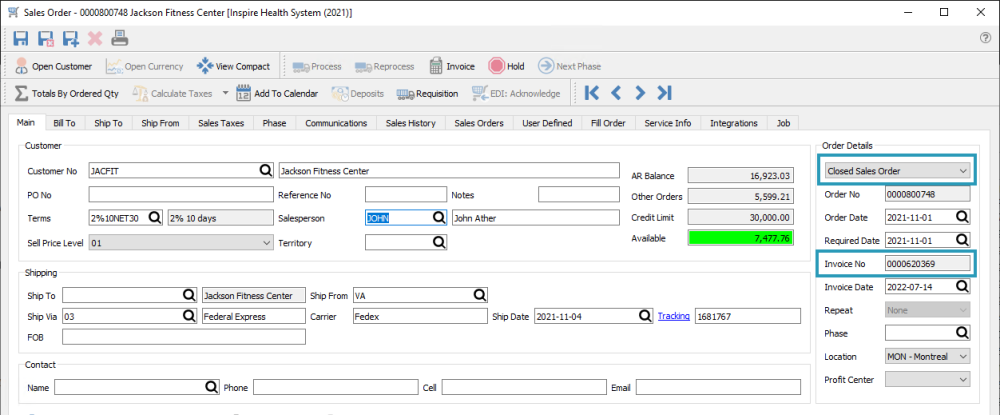Open the Communications tab
The image size is (1000, 415).
(335, 123)
